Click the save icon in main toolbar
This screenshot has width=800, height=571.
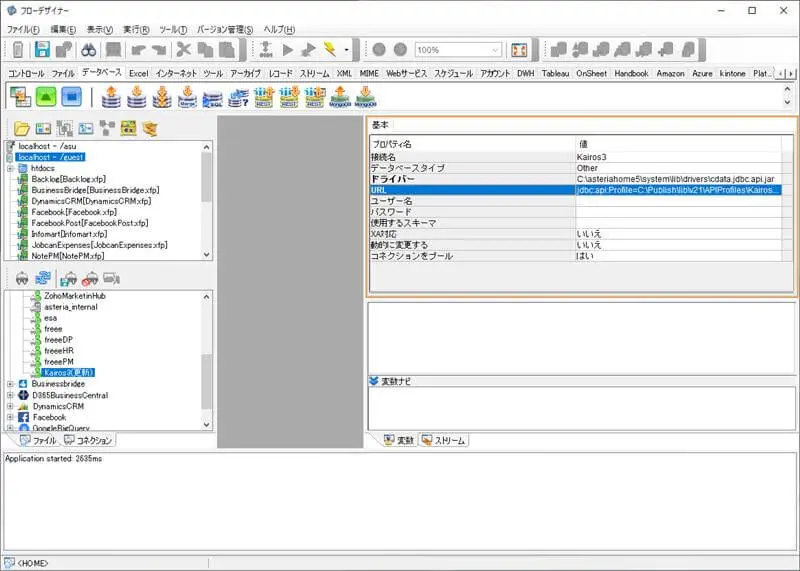point(42,49)
